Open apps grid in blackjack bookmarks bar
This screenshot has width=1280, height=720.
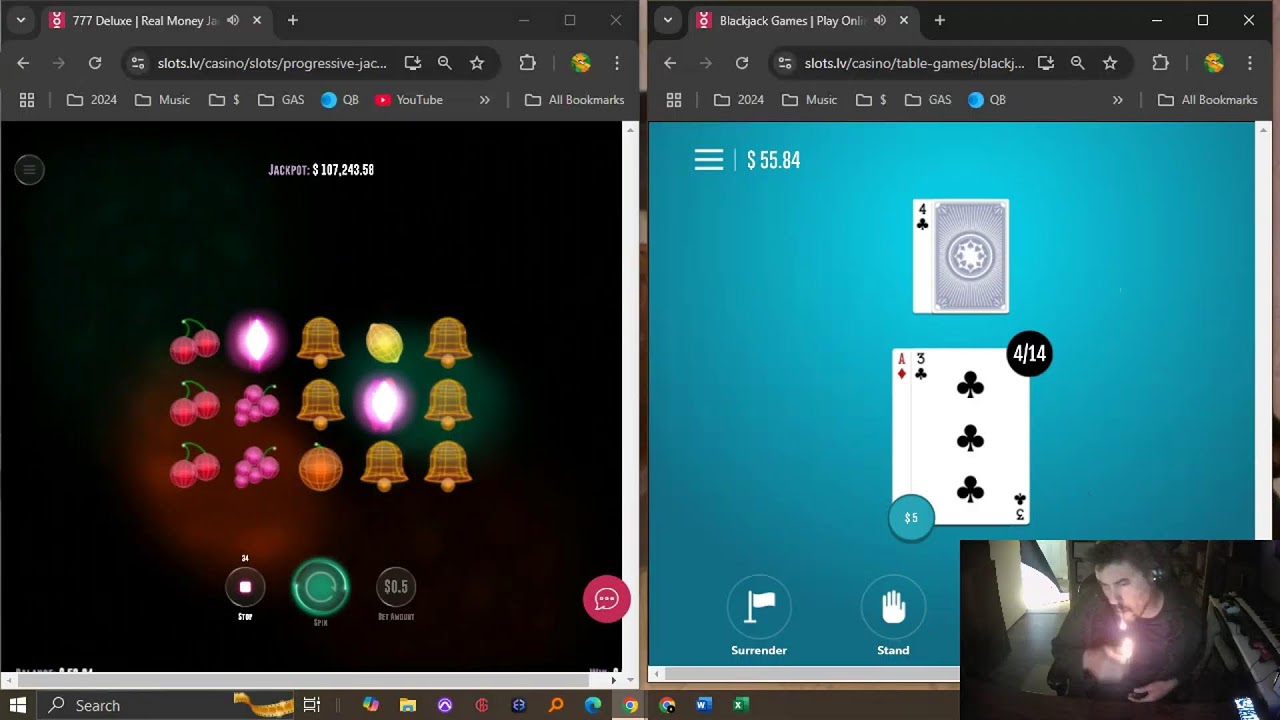(x=674, y=100)
